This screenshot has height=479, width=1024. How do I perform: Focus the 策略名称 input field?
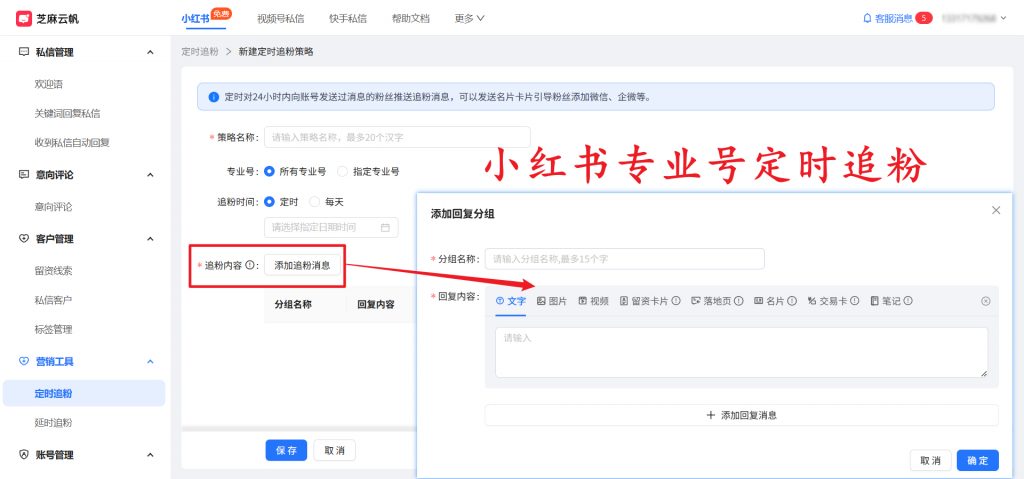pyautogui.click(x=397, y=137)
